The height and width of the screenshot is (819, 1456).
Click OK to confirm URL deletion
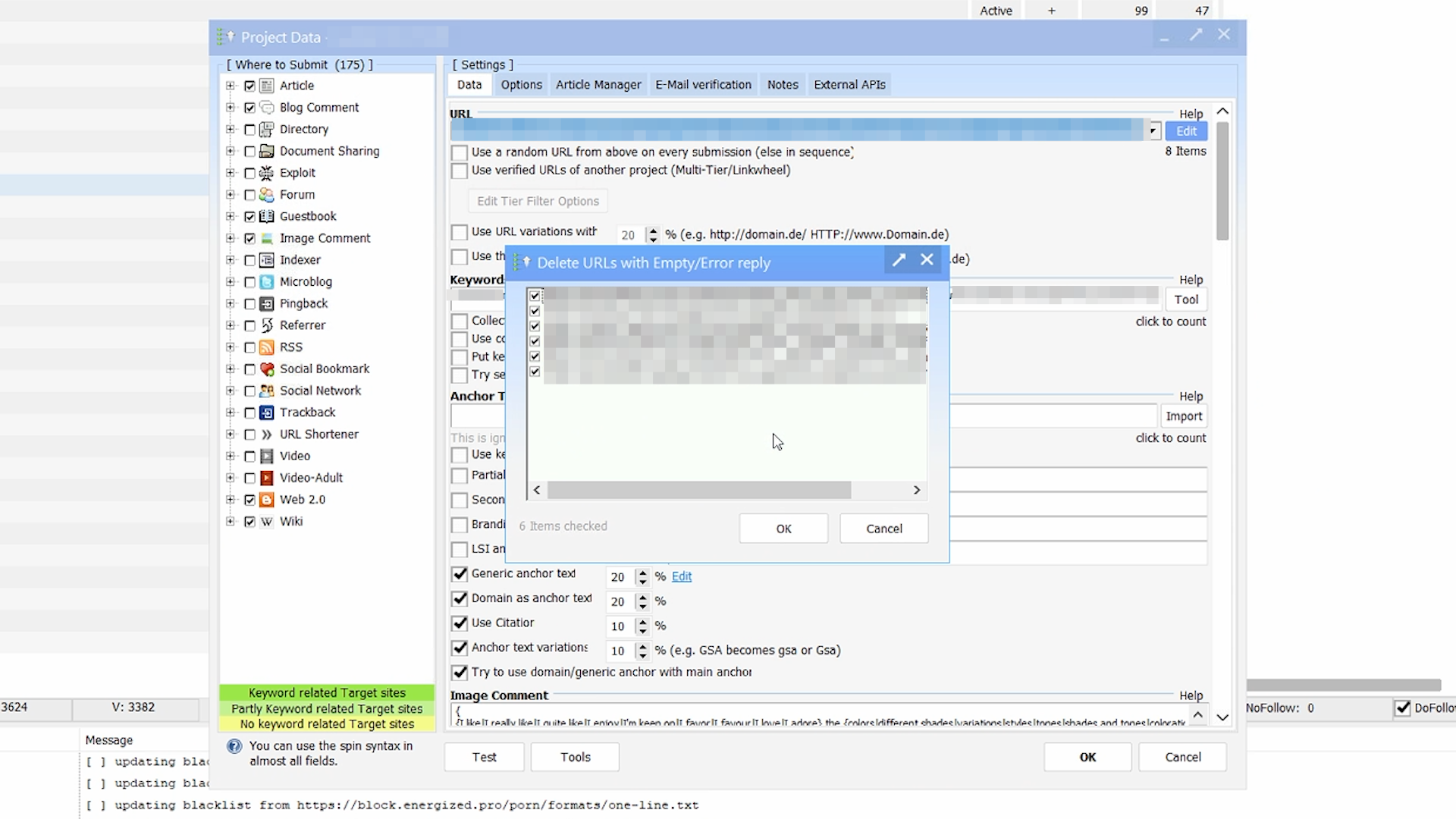tap(783, 528)
